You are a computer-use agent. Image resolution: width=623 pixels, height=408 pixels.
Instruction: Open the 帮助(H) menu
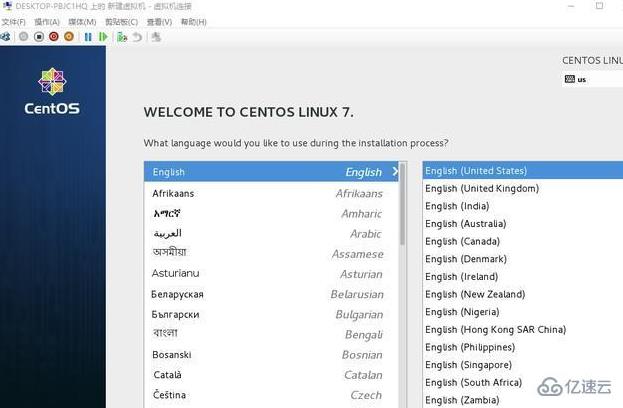[194, 22]
